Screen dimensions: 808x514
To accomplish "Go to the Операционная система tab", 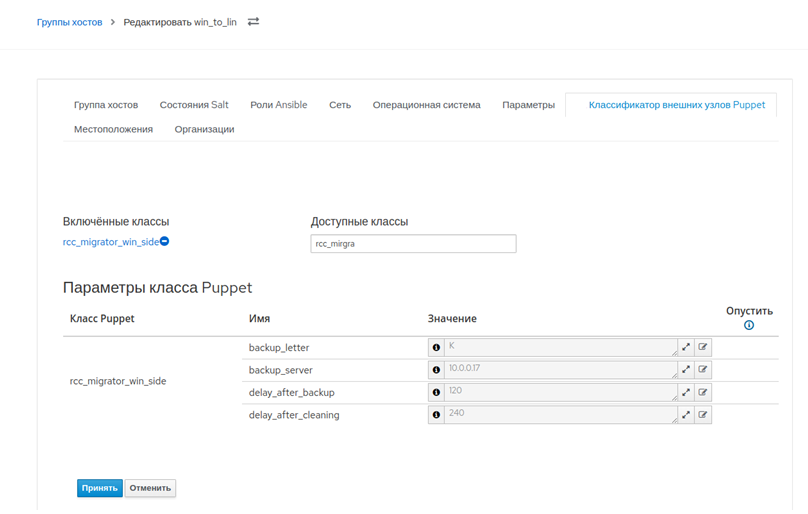I will point(426,105).
